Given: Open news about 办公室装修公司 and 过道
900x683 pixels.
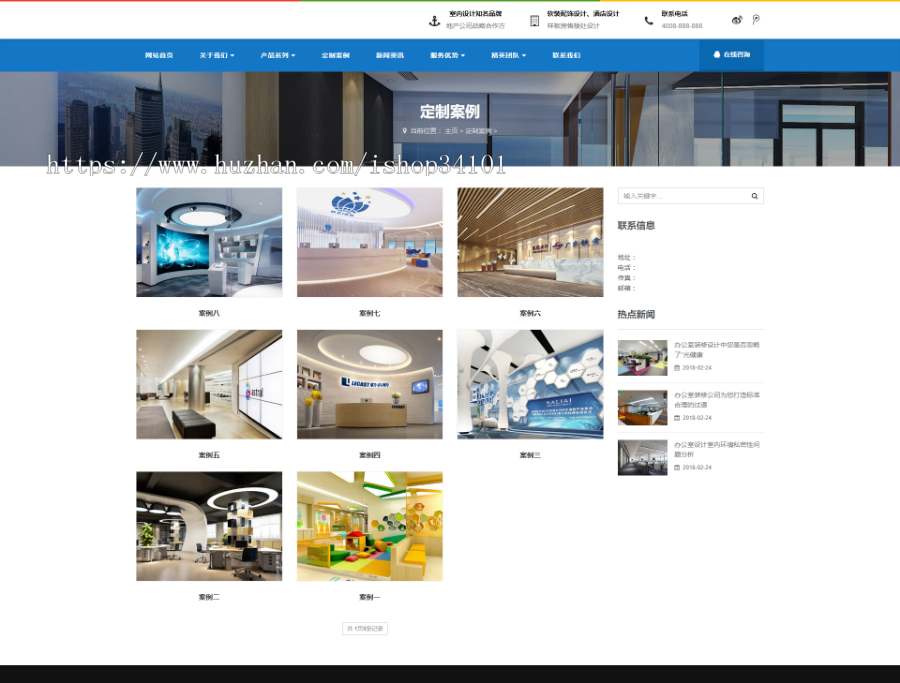Looking at the screenshot, I should (717, 399).
